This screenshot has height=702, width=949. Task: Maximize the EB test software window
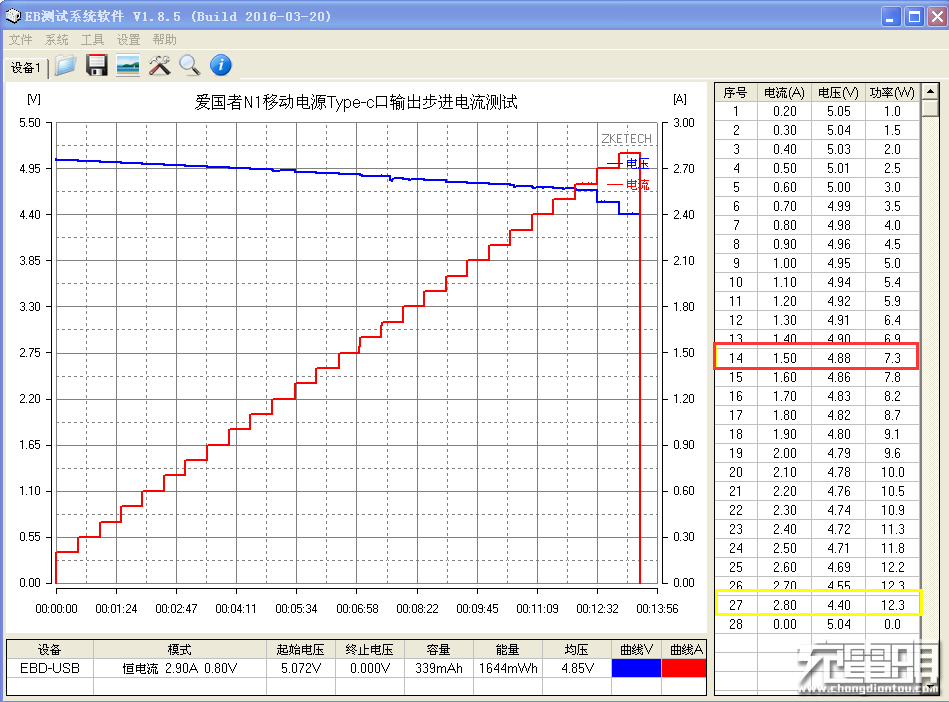click(x=914, y=17)
